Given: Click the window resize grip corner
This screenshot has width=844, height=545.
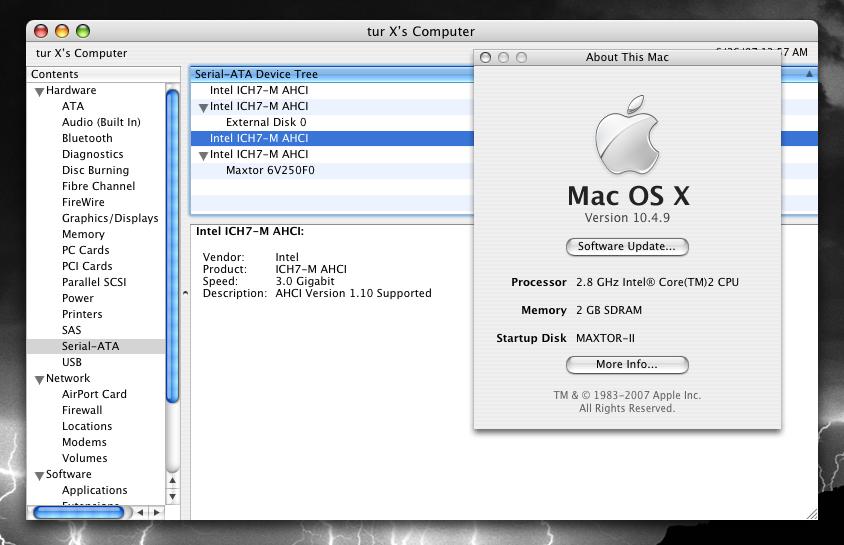Looking at the screenshot, I should [811, 514].
